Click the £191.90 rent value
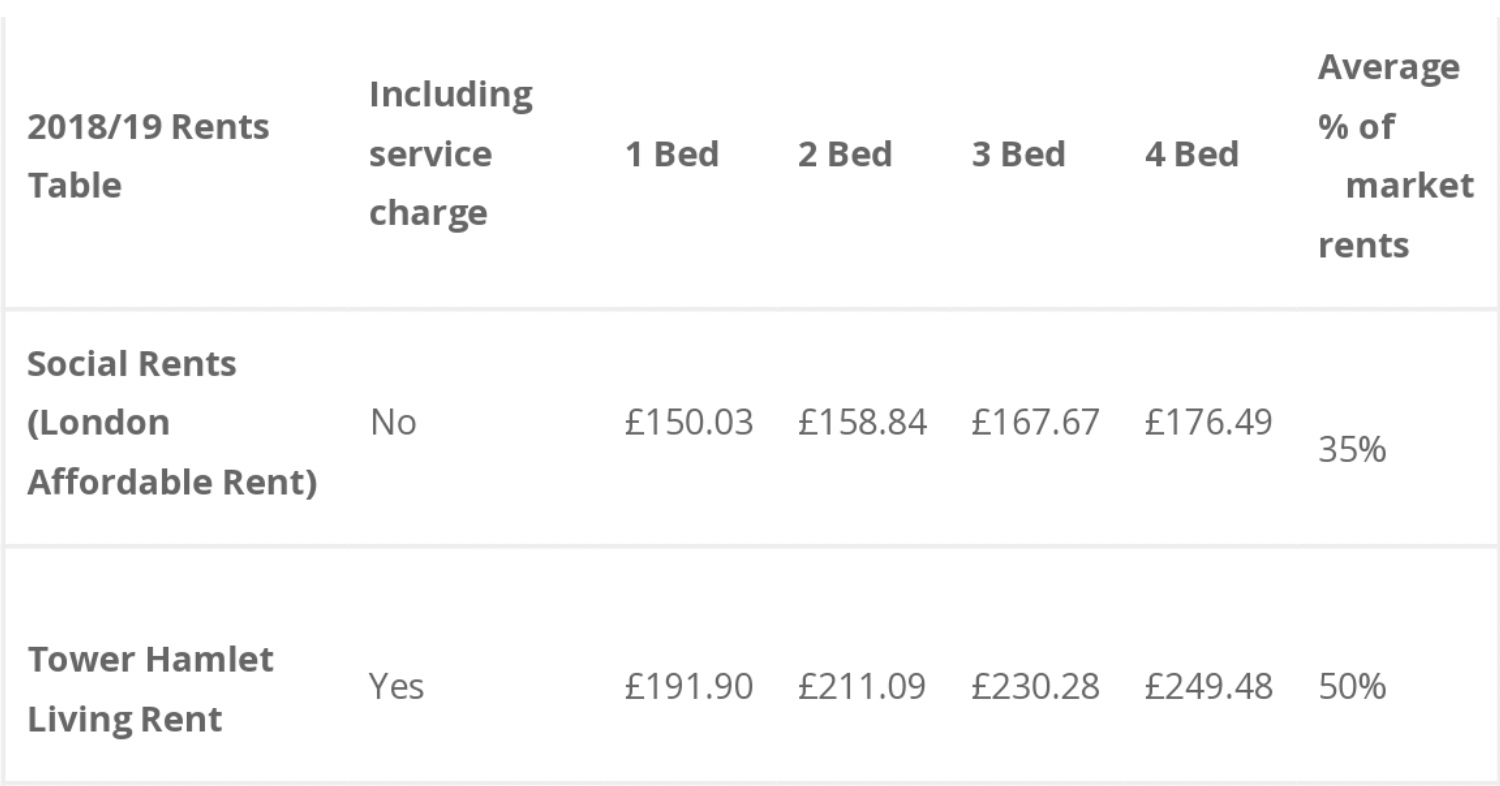 689,687
